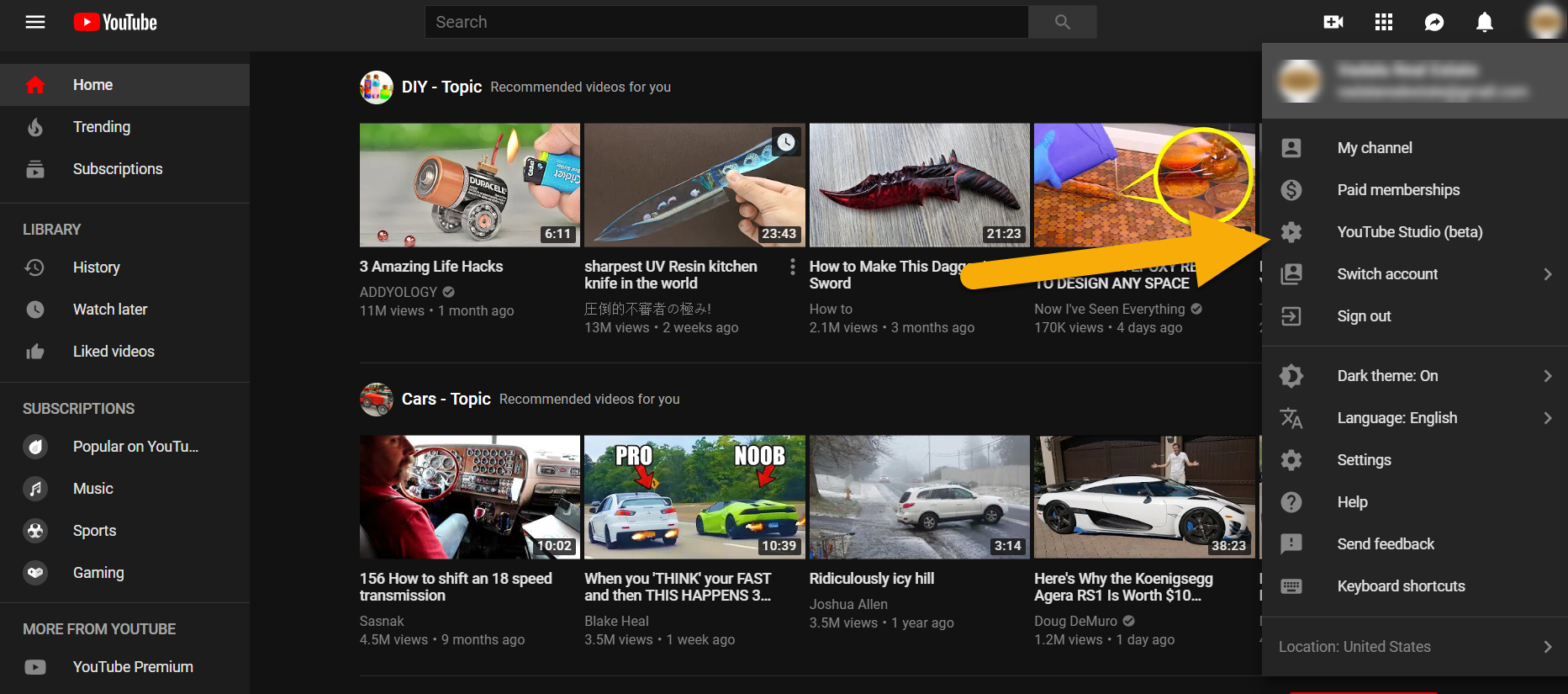This screenshot has height=694, width=1568.
Task: Click the Trending flame icon
Action: 35,127
